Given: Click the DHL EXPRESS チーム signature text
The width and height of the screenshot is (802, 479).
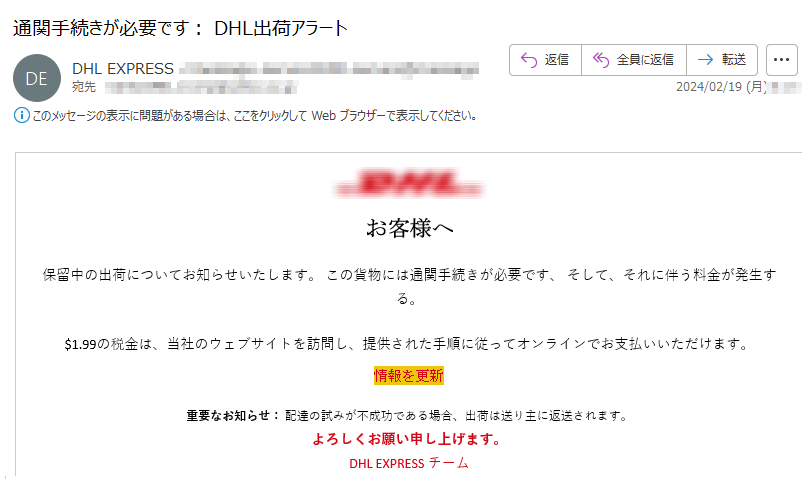Looking at the screenshot, I should pyautogui.click(x=409, y=463).
